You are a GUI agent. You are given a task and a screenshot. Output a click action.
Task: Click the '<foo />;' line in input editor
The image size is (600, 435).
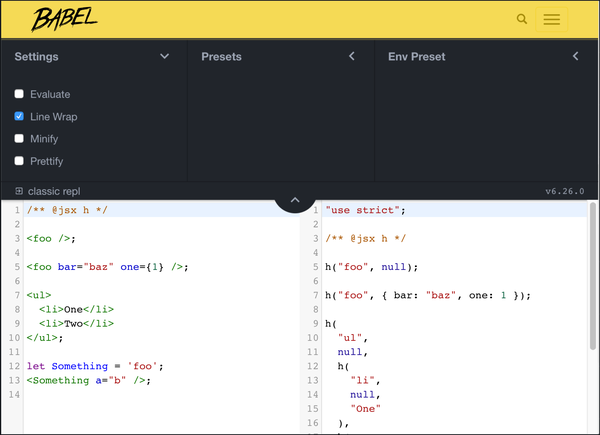click(51, 239)
